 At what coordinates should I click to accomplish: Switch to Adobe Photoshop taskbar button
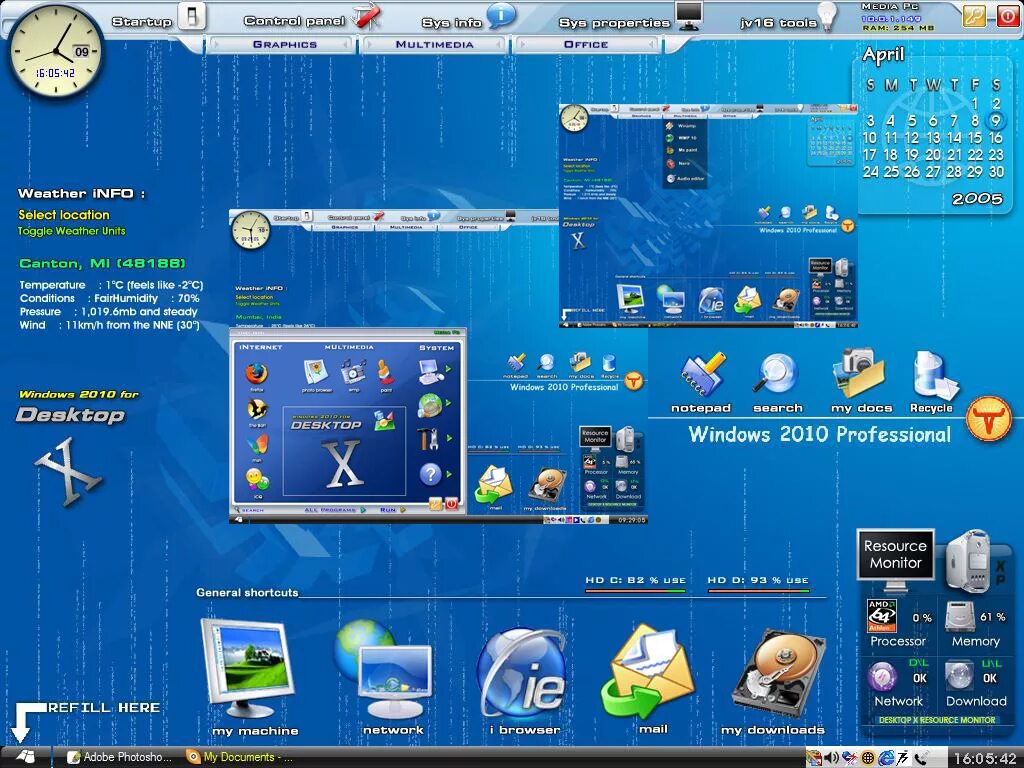point(121,757)
